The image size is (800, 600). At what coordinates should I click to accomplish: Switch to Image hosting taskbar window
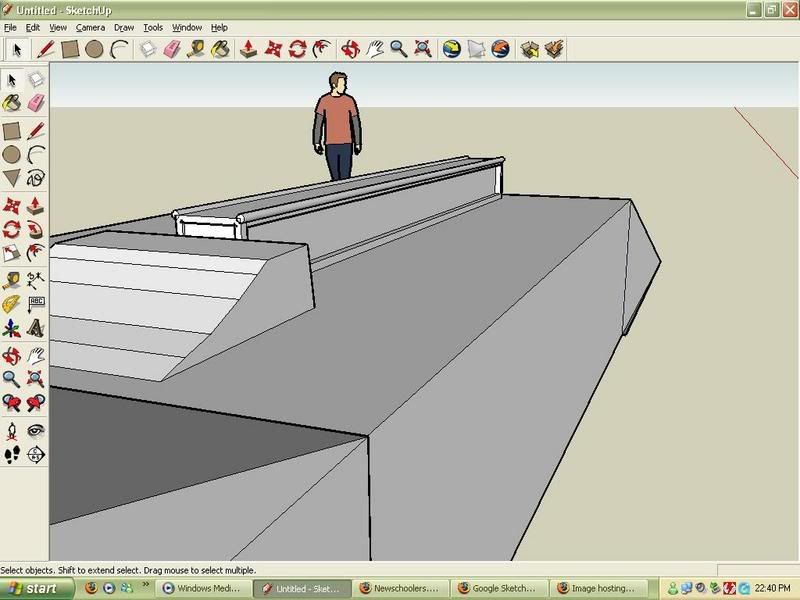click(x=600, y=589)
